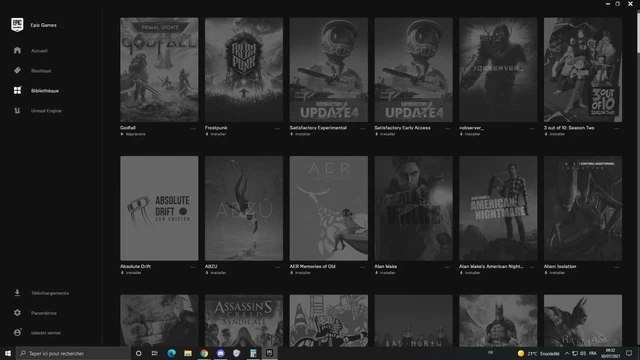Click the FRA language indicator
The image size is (640, 360).
pos(593,353)
